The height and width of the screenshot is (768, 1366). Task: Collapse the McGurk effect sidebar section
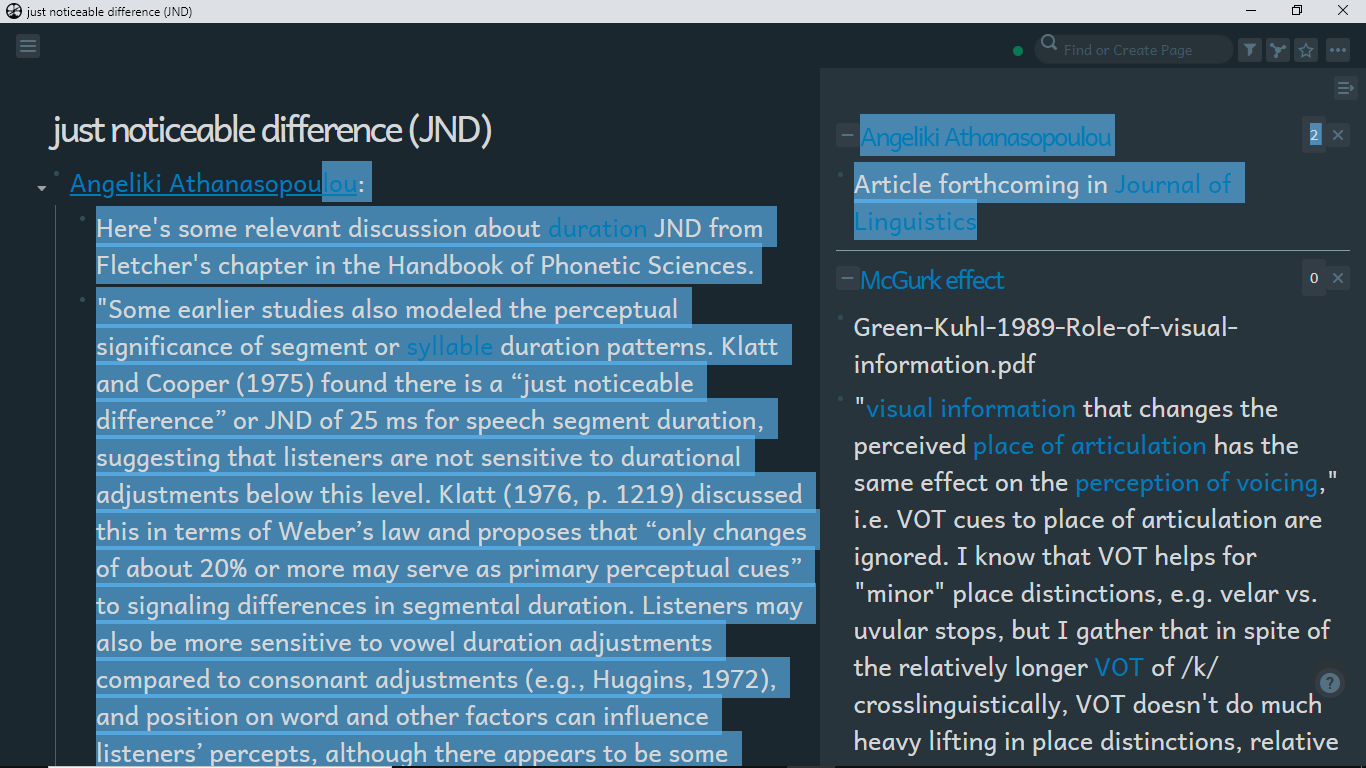tap(846, 278)
